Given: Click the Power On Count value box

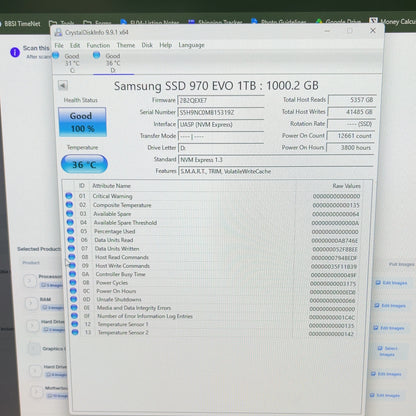Looking at the screenshot, I should pyautogui.click(x=351, y=136).
